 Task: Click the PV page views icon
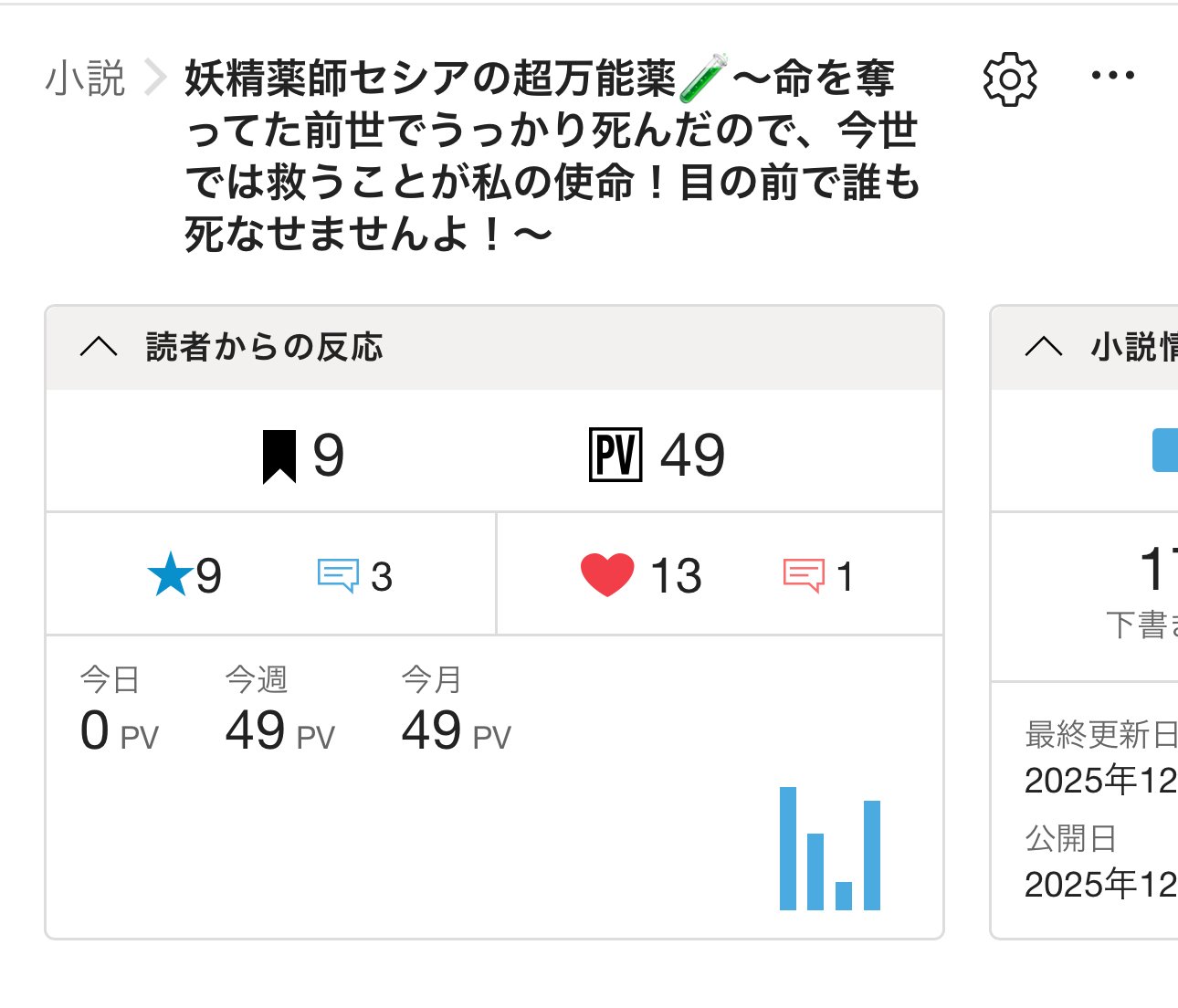pyautogui.click(x=615, y=455)
